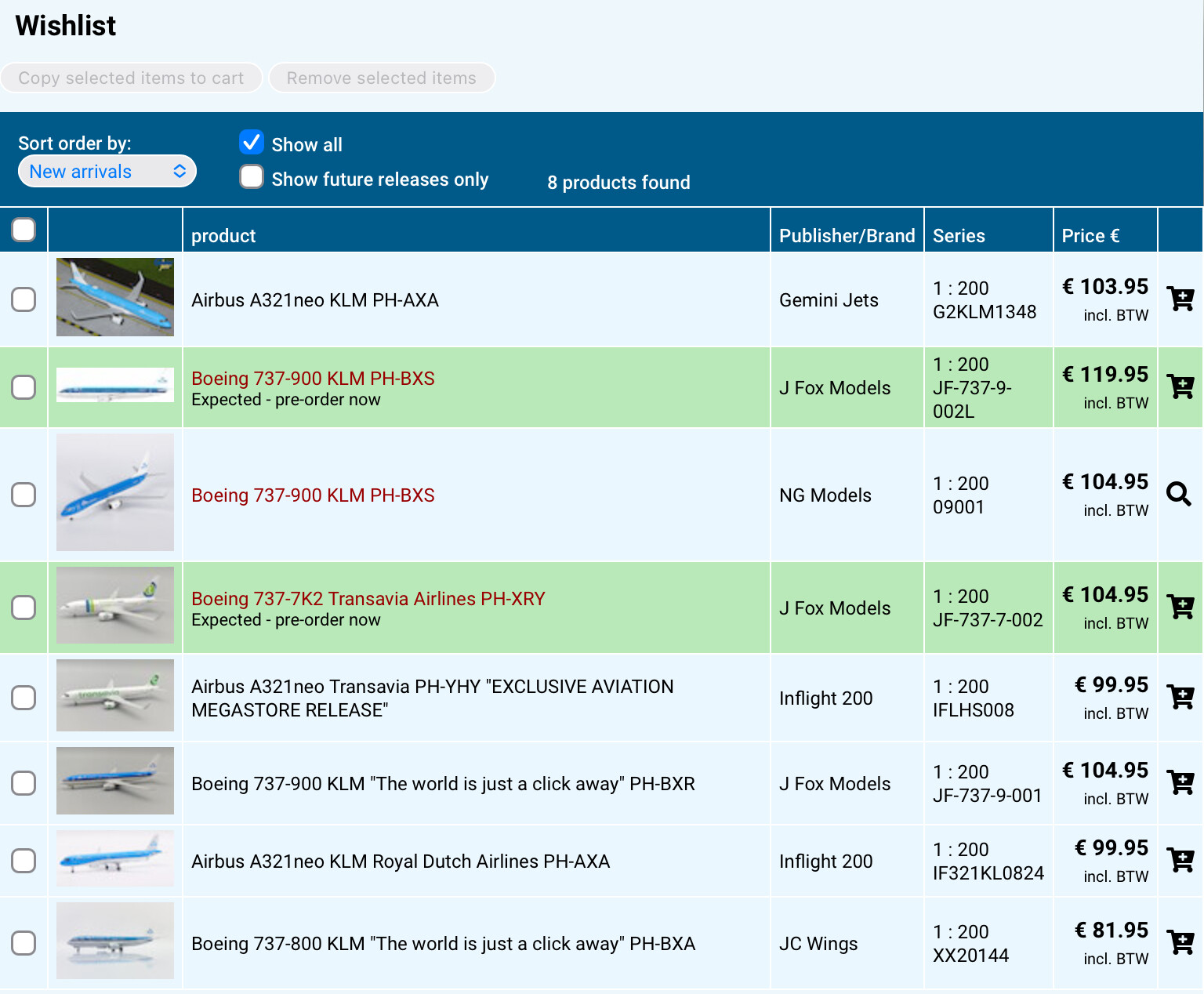
Task: Select the Transavia 737-7K2 PH-XRY checkbox
Action: tap(24, 608)
